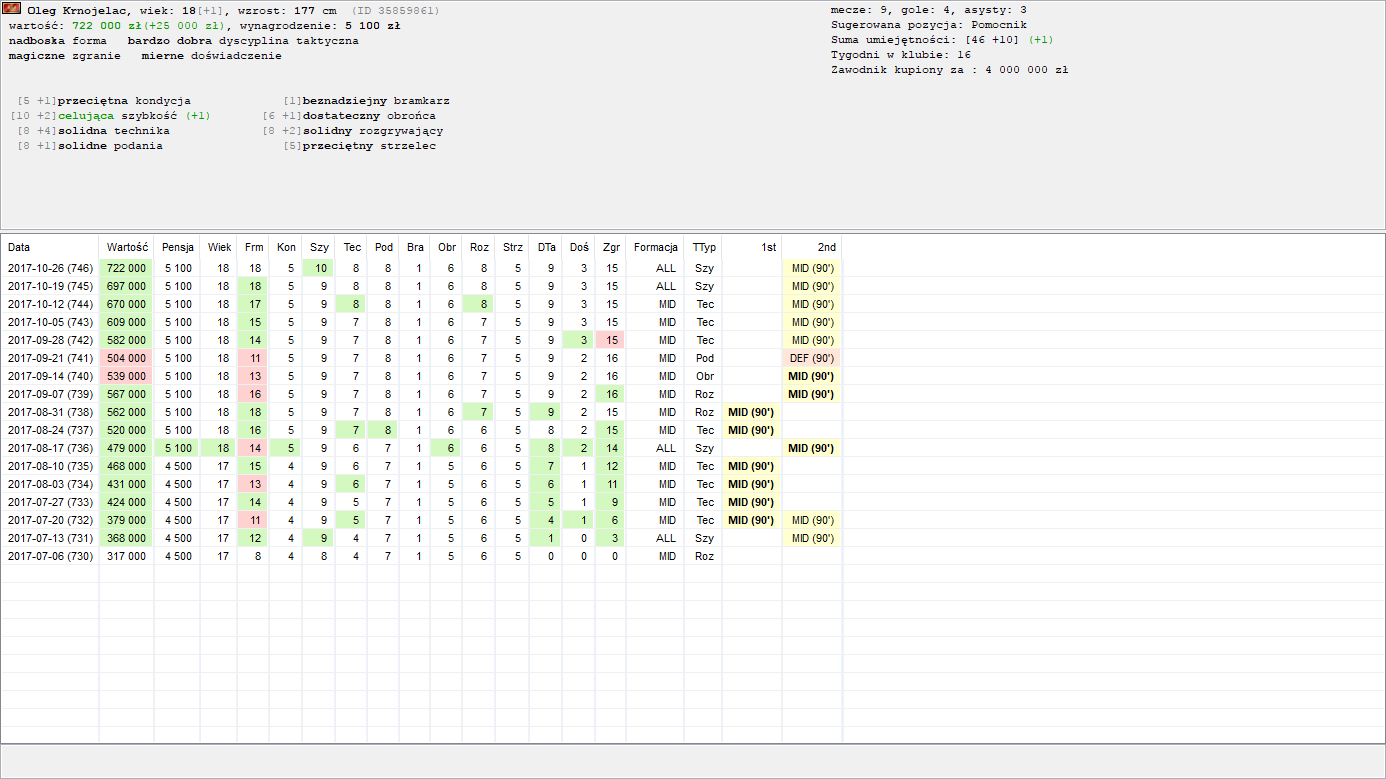Click the 2nd column header
Viewport: 1386px width, 779px height.
coord(826,247)
